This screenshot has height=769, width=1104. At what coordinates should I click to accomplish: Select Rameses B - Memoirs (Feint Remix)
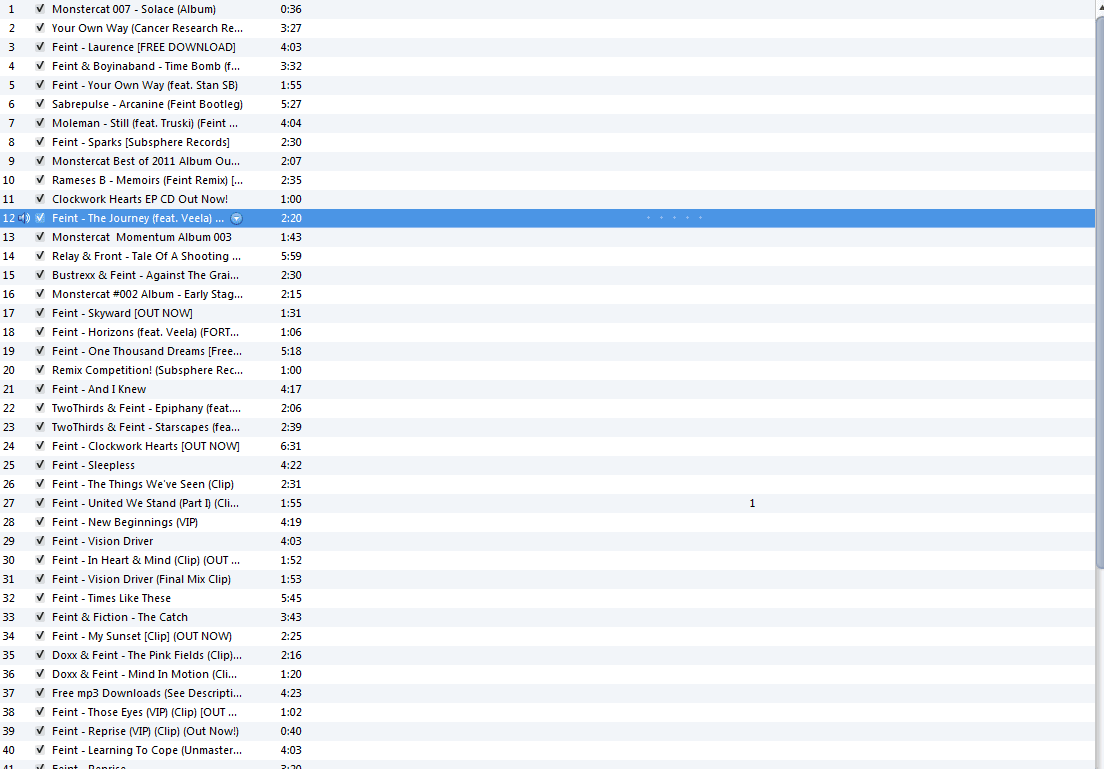pos(147,180)
